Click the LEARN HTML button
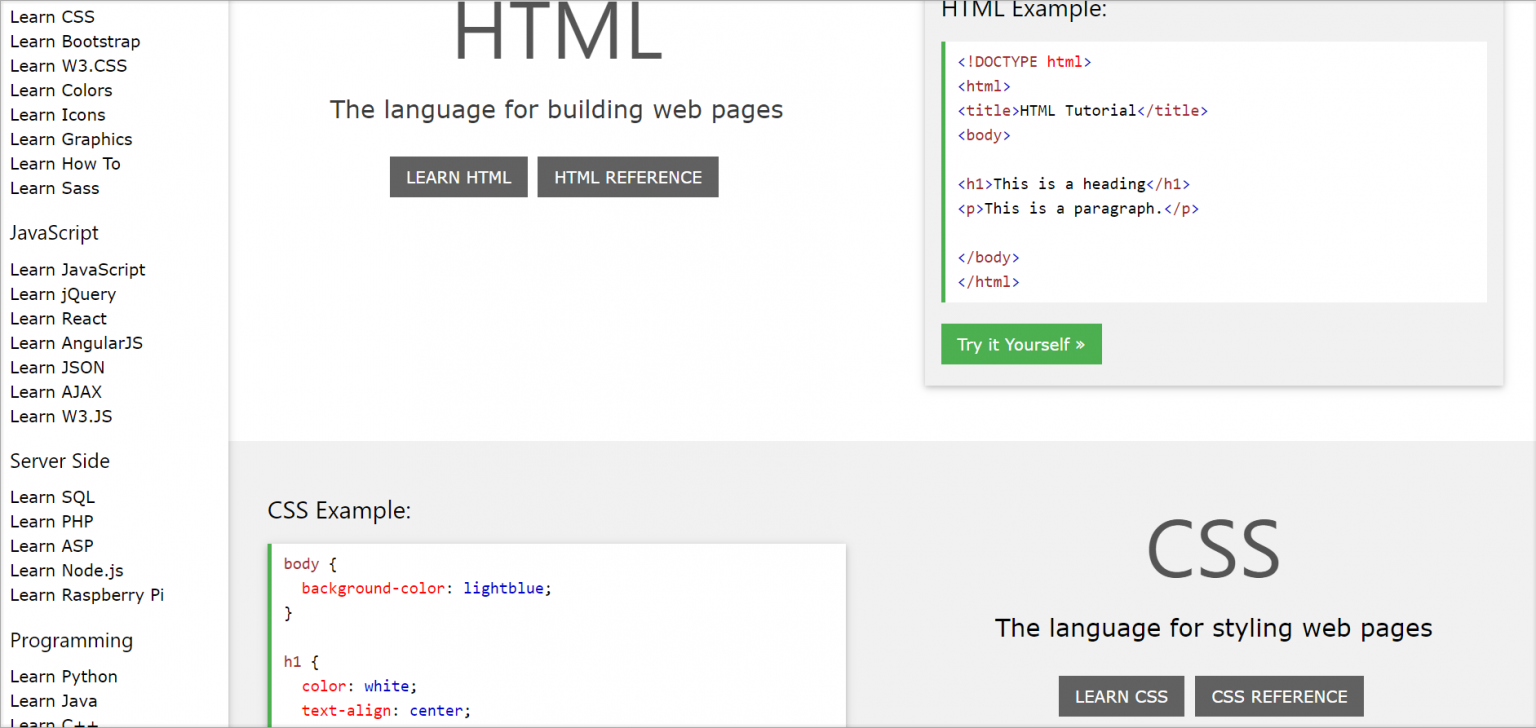Viewport: 1536px width, 728px height. tap(458, 177)
